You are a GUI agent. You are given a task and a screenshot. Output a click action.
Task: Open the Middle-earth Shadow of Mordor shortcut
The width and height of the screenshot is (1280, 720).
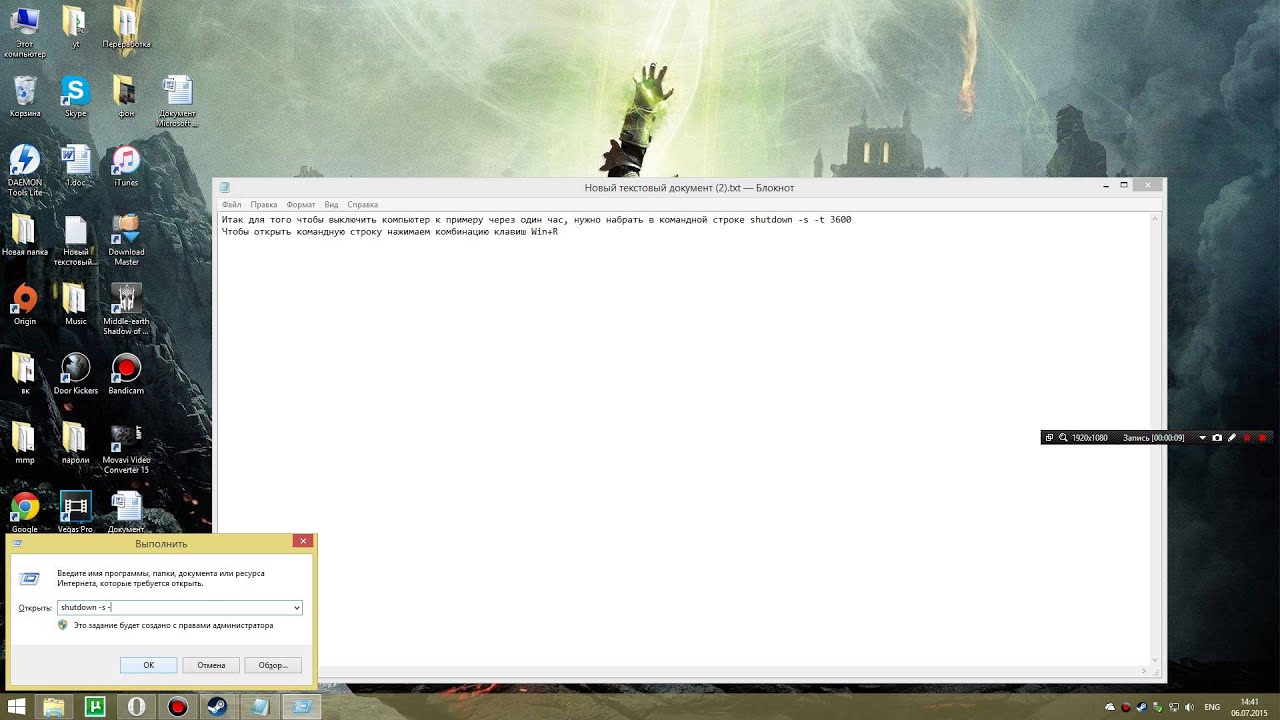click(126, 309)
